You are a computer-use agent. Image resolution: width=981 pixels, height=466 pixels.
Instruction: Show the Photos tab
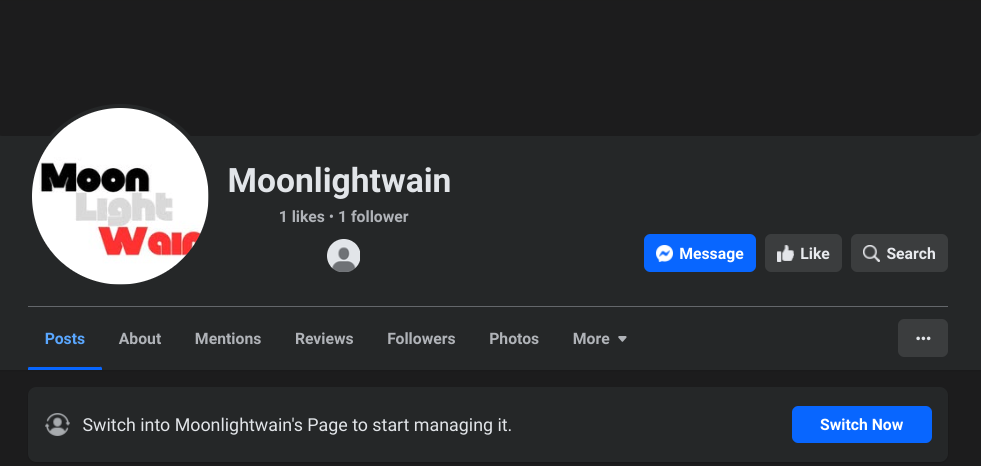pos(514,339)
